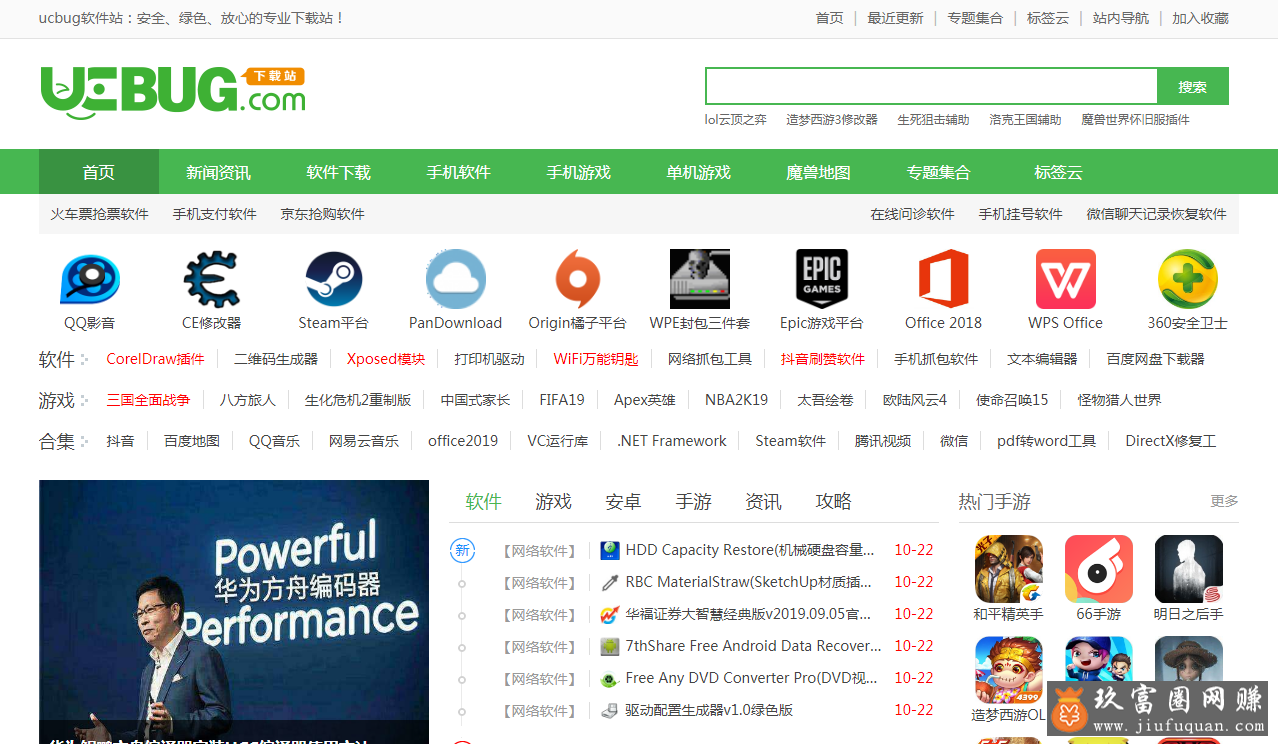Open the 360安全卫士 icon
The width and height of the screenshot is (1278, 744).
tap(1188, 279)
